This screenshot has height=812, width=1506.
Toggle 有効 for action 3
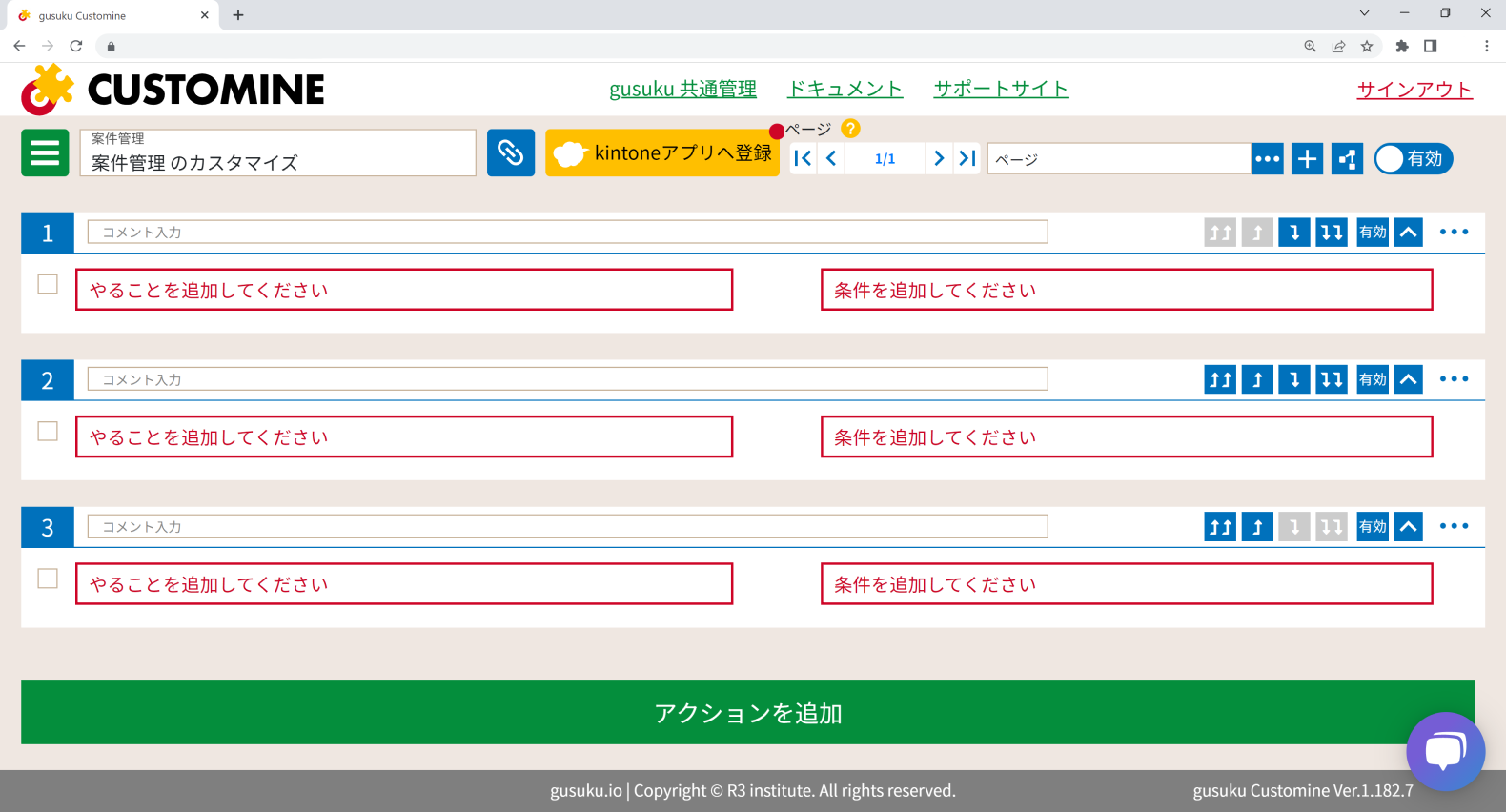point(1373,526)
